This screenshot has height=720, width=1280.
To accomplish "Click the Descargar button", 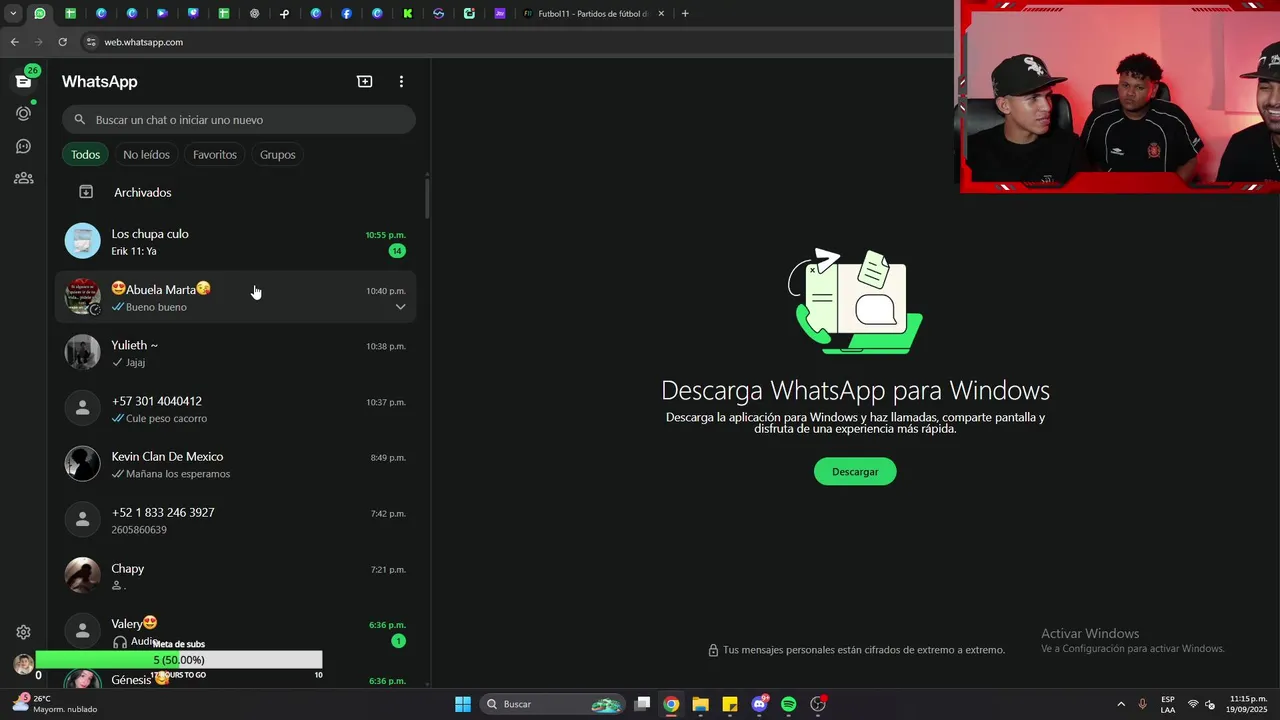I will point(855,472).
